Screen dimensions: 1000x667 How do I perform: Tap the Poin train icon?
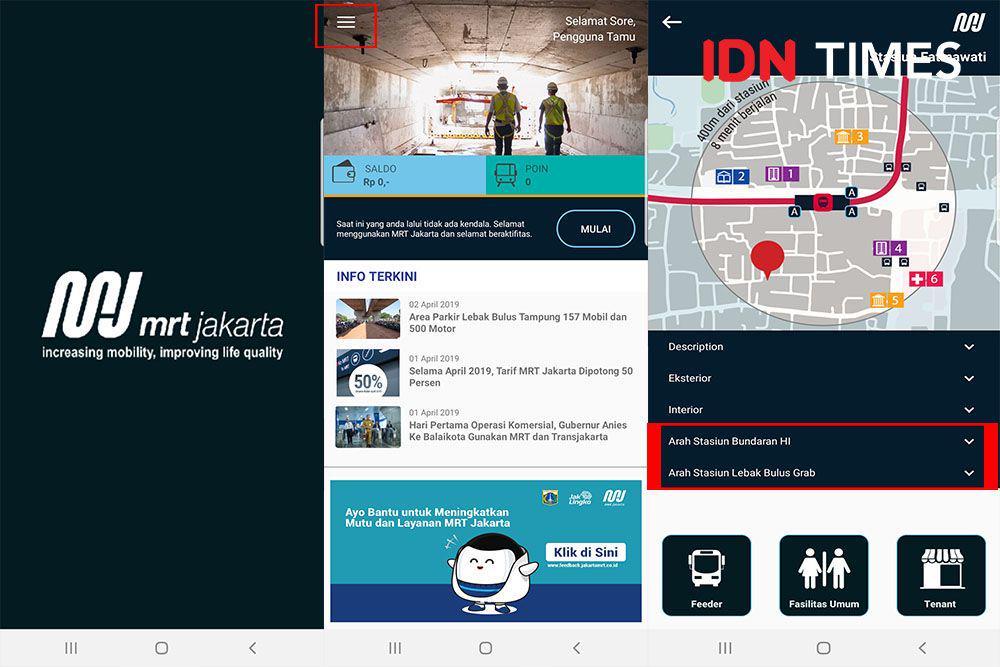505,175
